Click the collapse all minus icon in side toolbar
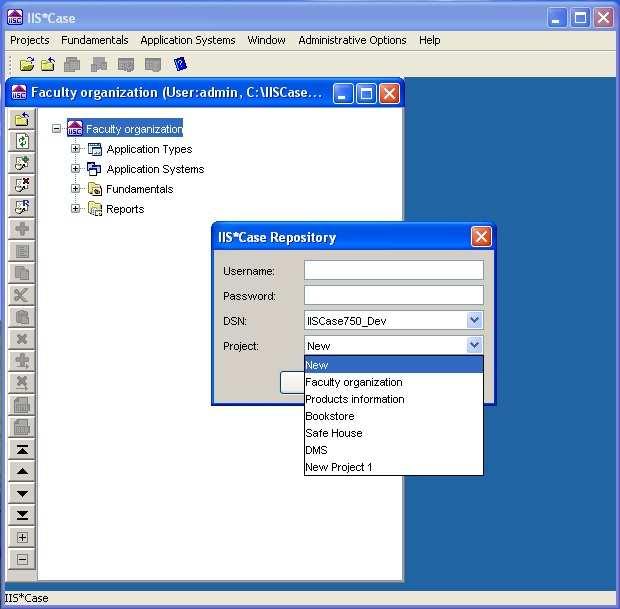620x609 pixels. click(22, 559)
